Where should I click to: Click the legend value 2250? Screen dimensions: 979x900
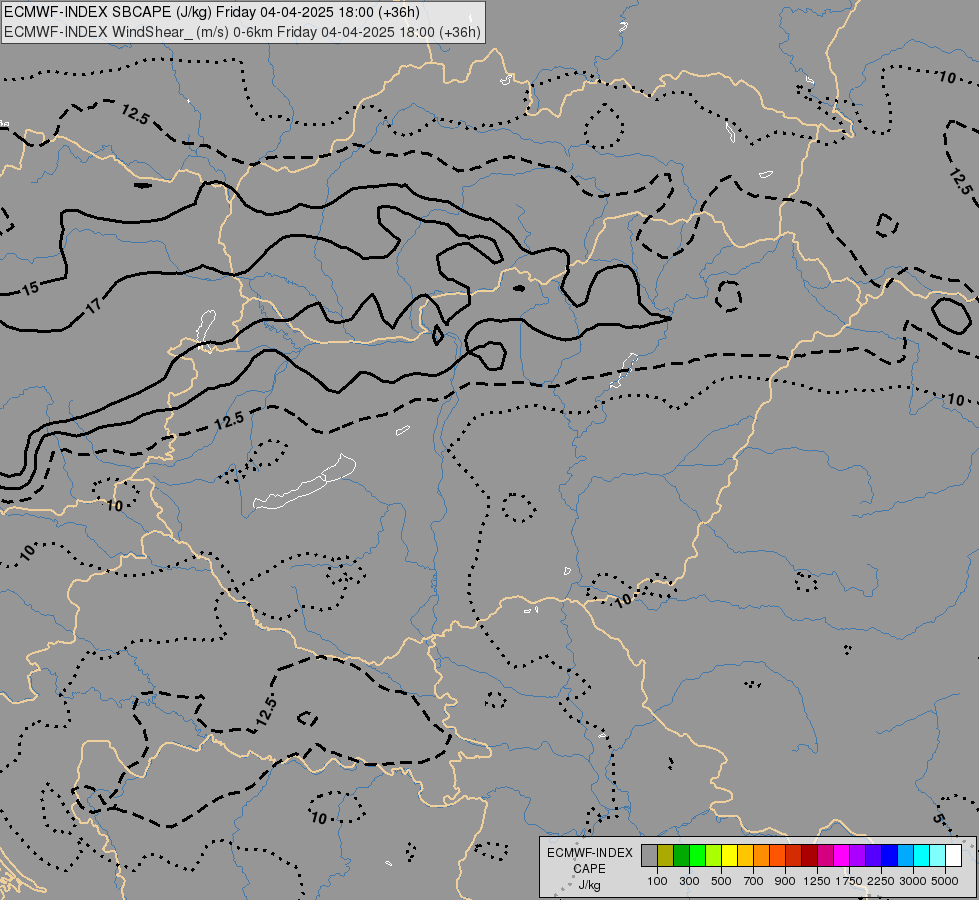click(x=881, y=881)
